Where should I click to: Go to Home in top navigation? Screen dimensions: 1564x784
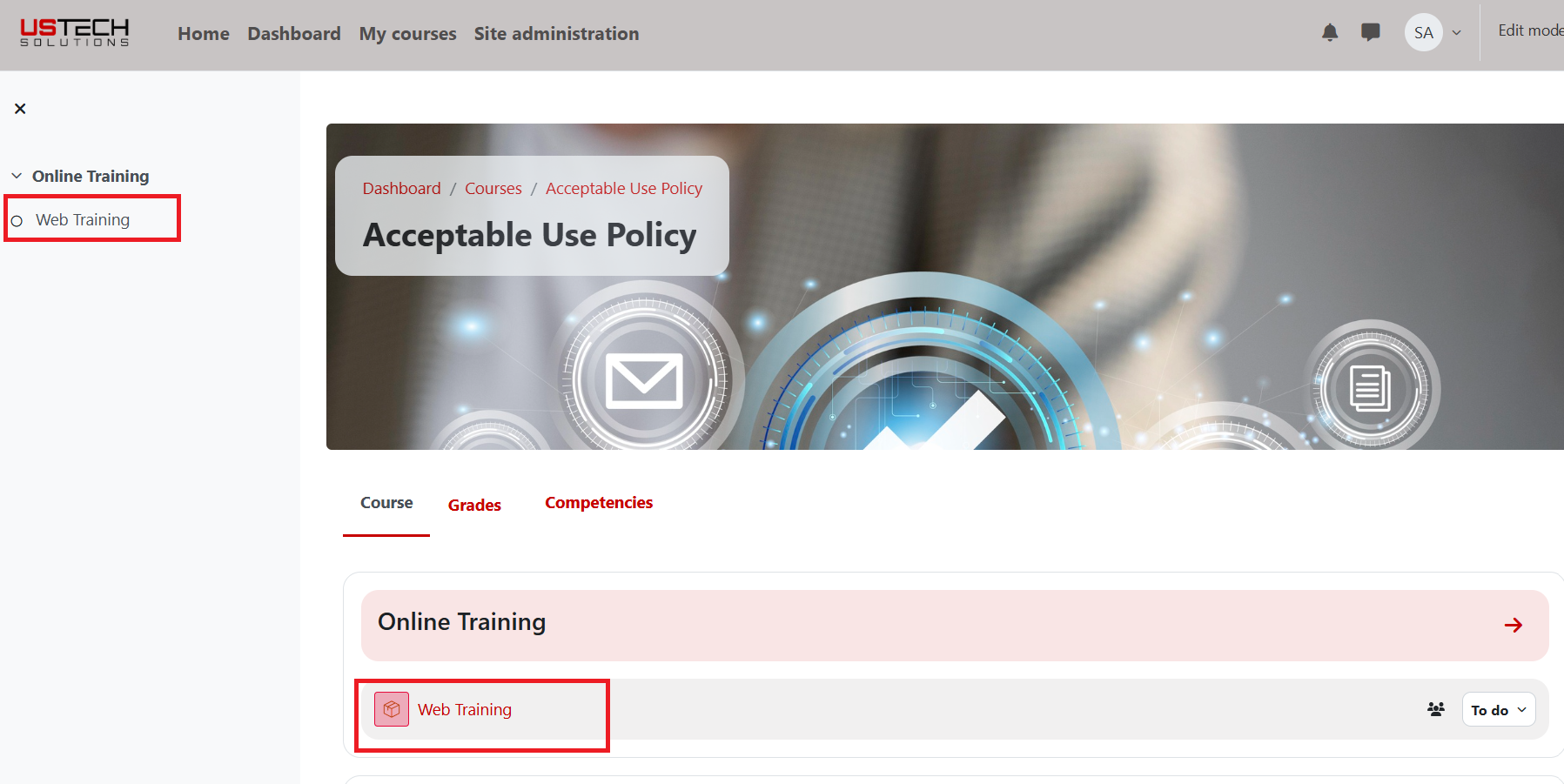tap(204, 34)
